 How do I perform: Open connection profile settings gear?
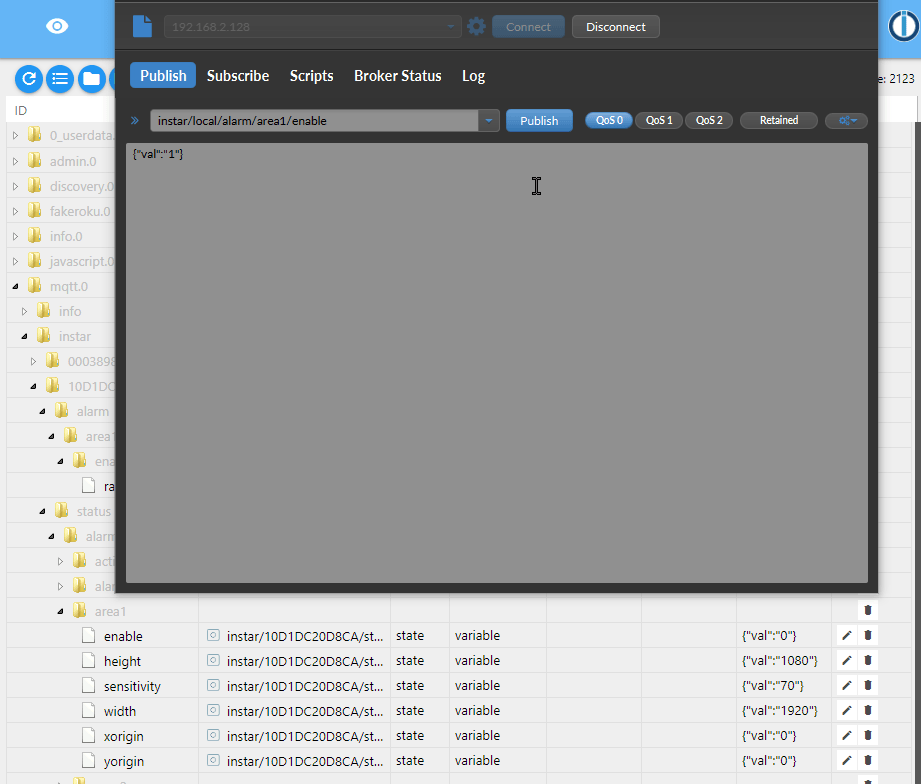tap(477, 27)
